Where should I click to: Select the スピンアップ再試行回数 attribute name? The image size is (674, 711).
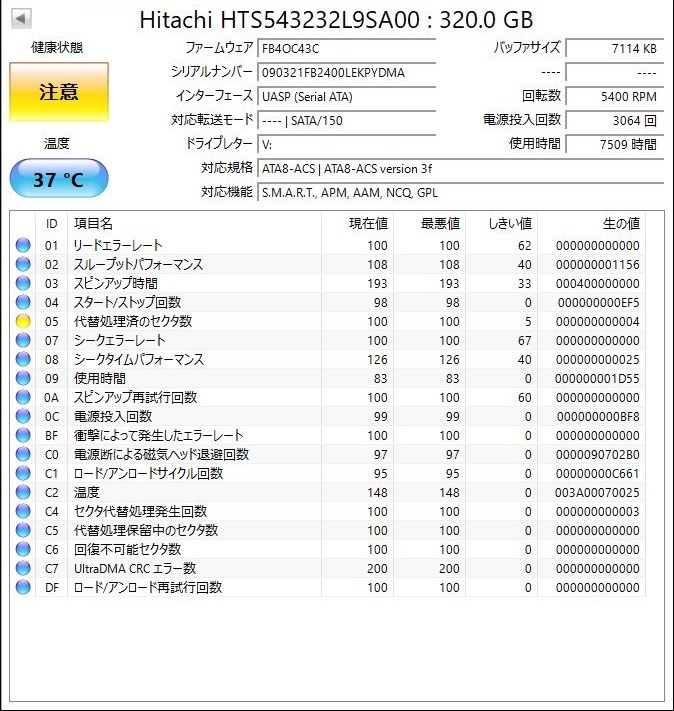click(135, 398)
